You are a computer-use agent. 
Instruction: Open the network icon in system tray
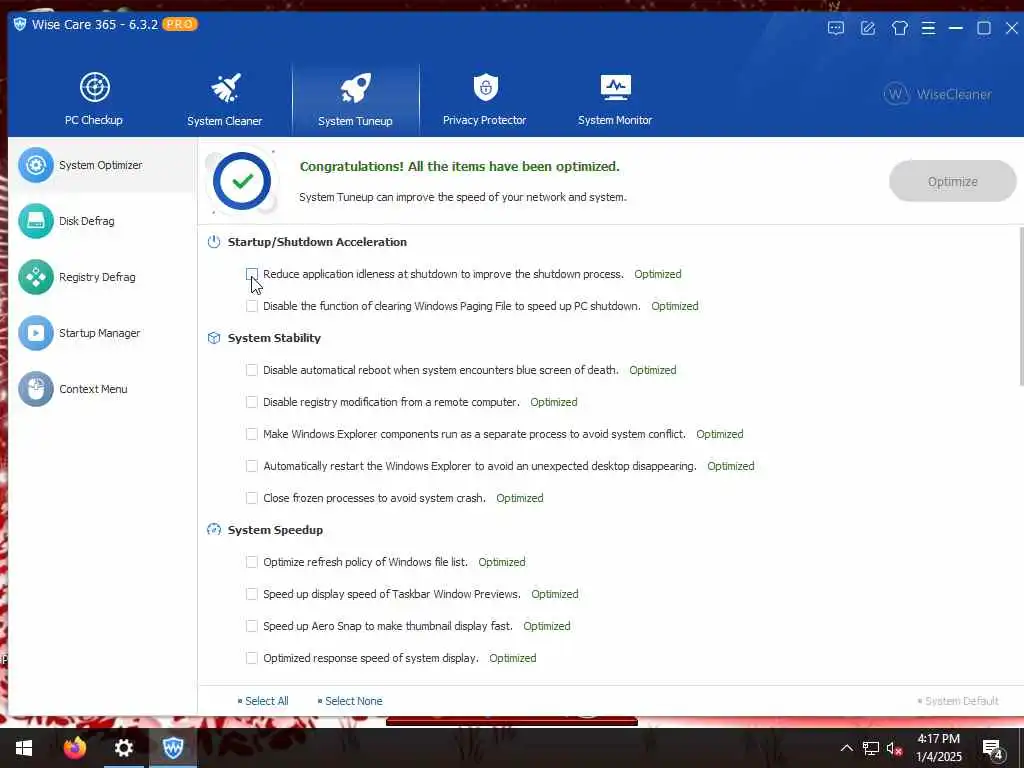871,748
